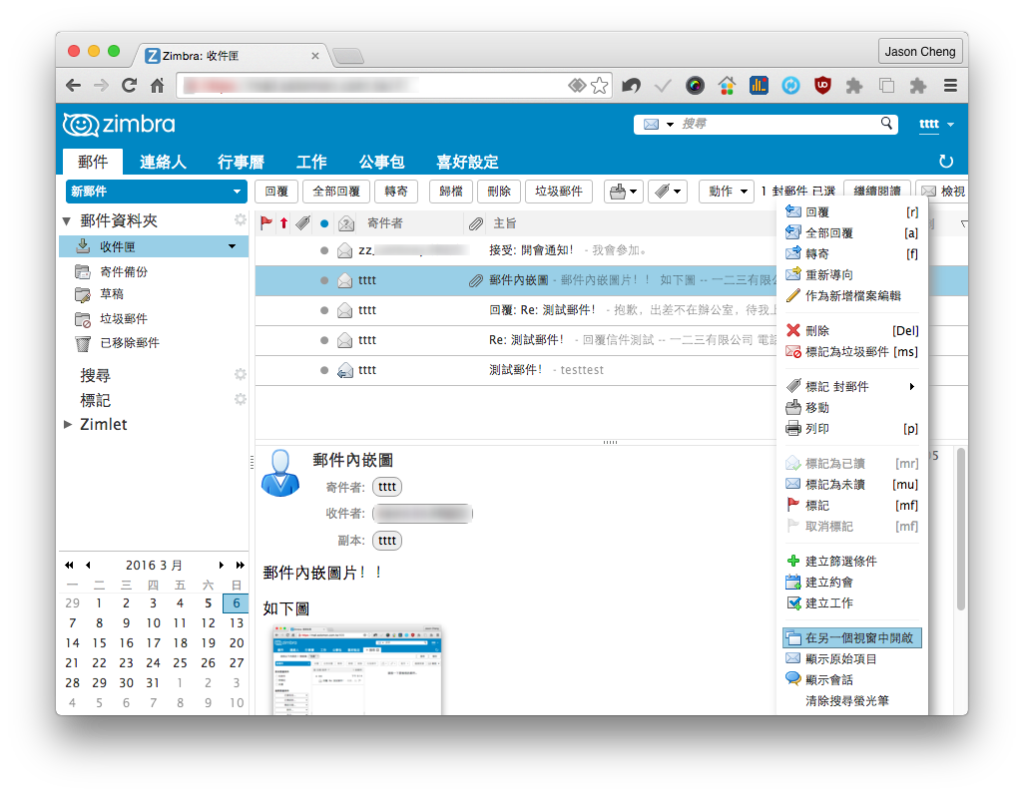Click the 刪除 toolbar button
1024x795 pixels.
pos(498,191)
